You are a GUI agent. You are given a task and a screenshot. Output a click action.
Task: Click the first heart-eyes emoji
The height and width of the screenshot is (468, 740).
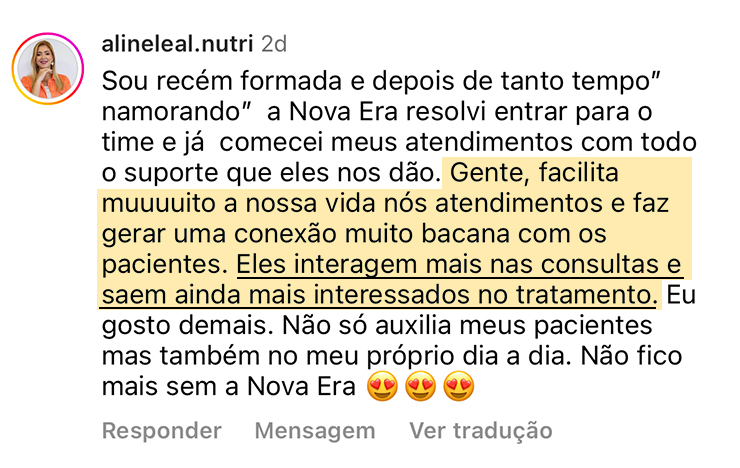[383, 386]
